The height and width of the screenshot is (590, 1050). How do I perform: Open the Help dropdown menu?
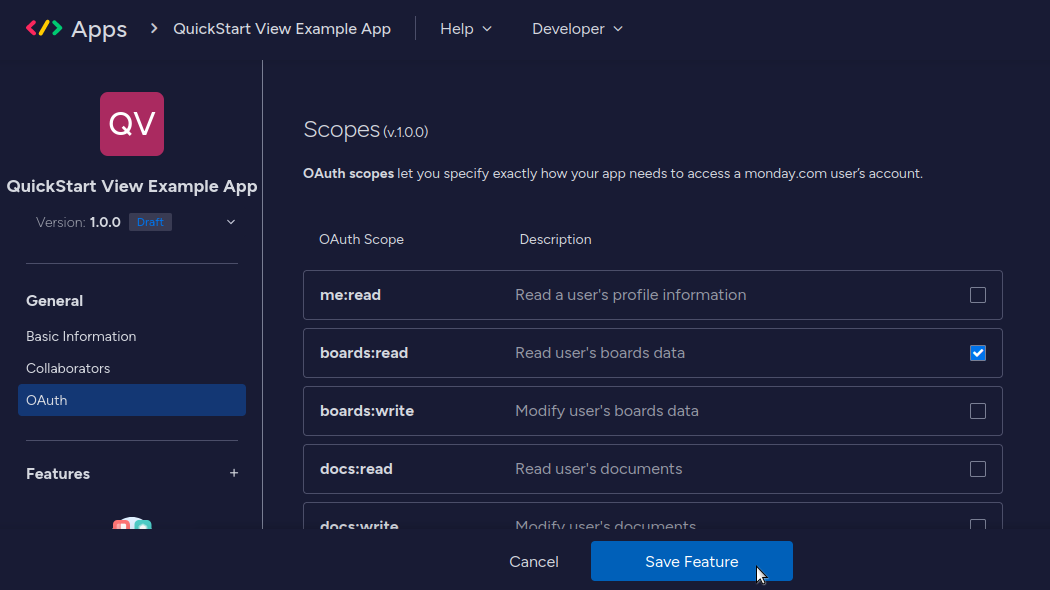(466, 29)
